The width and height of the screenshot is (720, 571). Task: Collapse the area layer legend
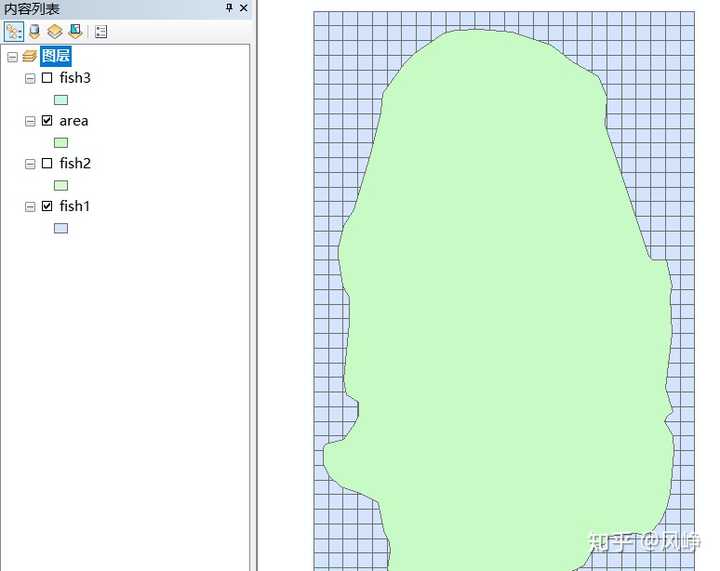(x=30, y=121)
